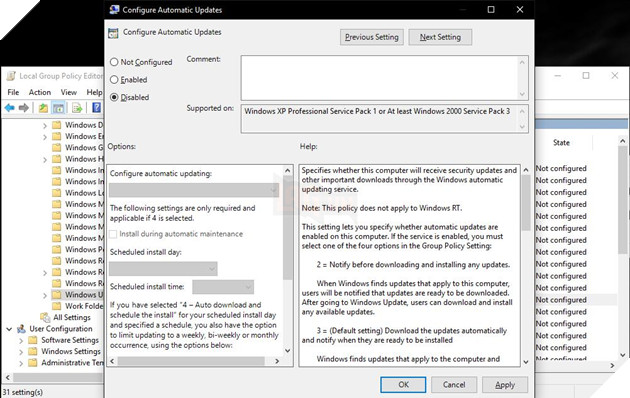Click the Forward arrow in Group Policy Editor toolbar

tap(24, 108)
